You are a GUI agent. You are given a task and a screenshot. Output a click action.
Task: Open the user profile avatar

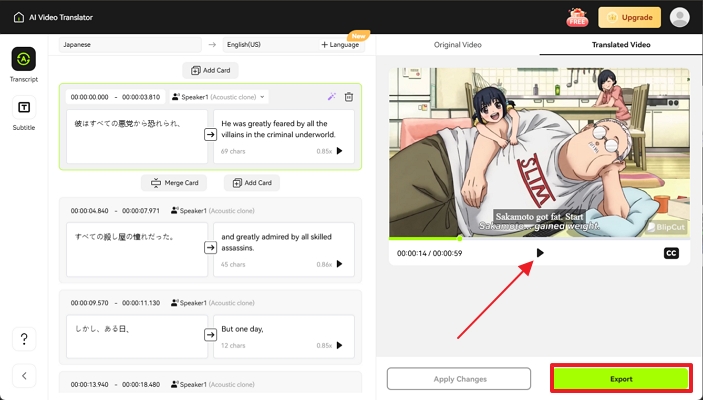[680, 17]
